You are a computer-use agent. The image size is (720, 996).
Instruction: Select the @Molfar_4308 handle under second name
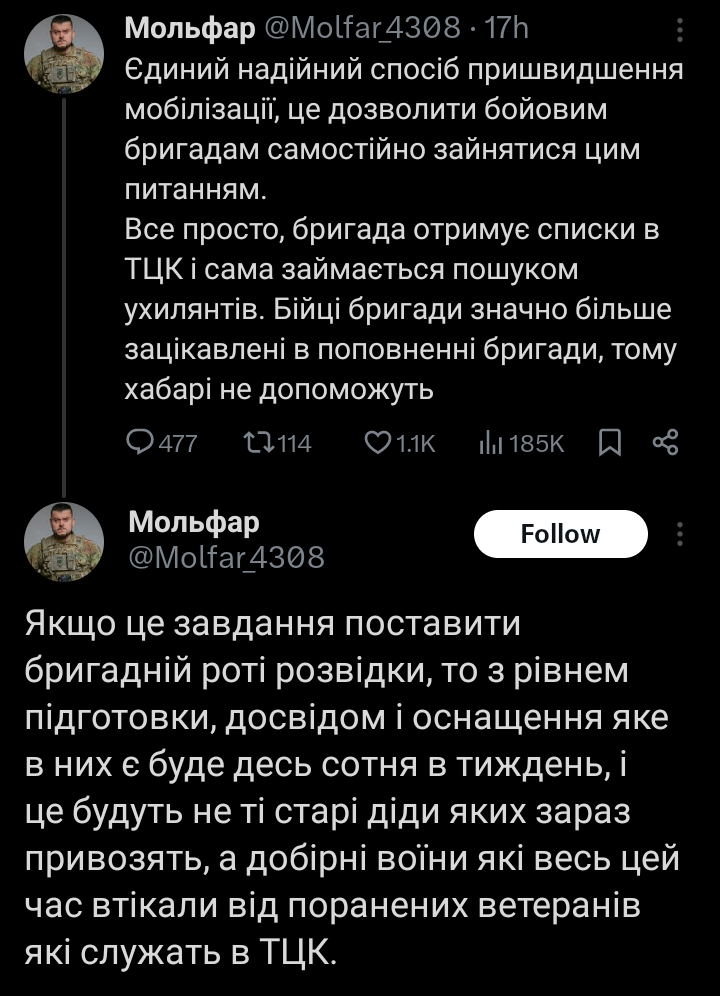(227, 556)
